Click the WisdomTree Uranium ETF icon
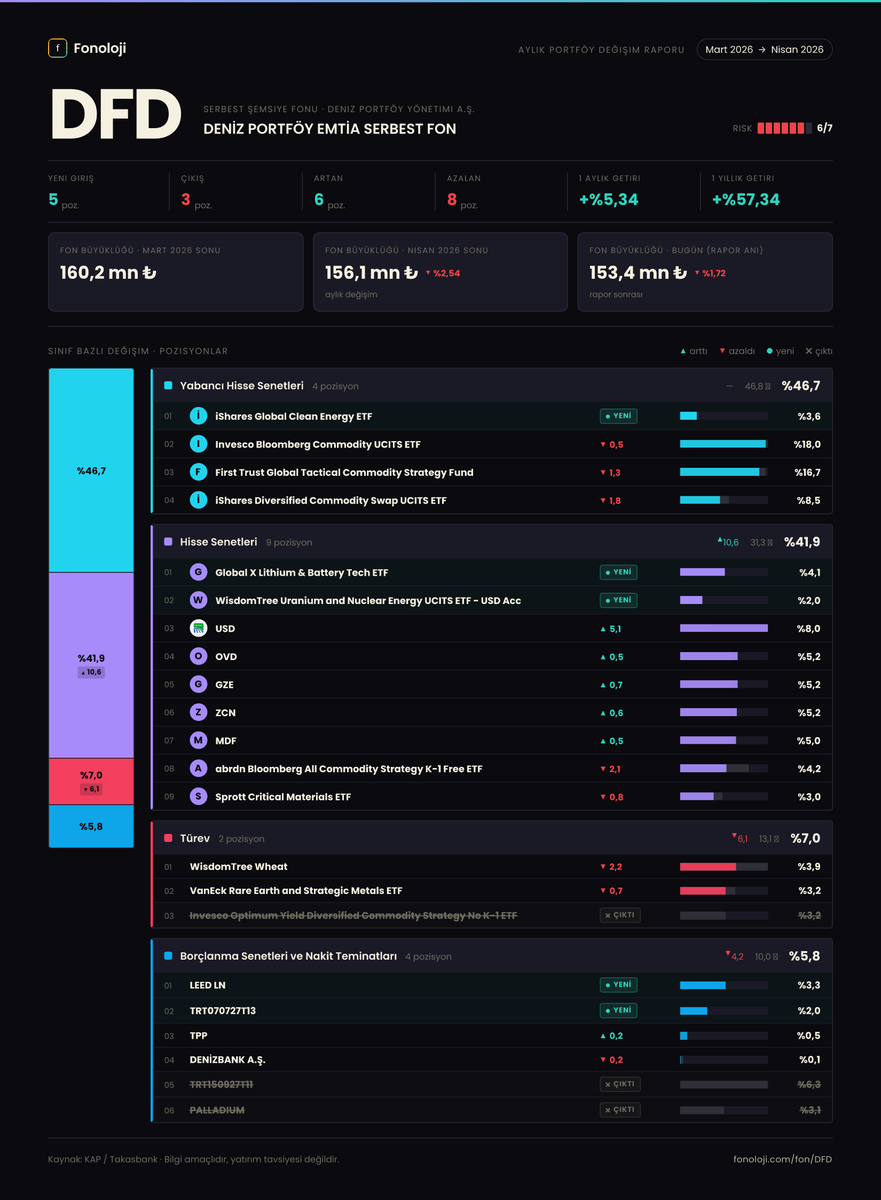 (x=199, y=600)
